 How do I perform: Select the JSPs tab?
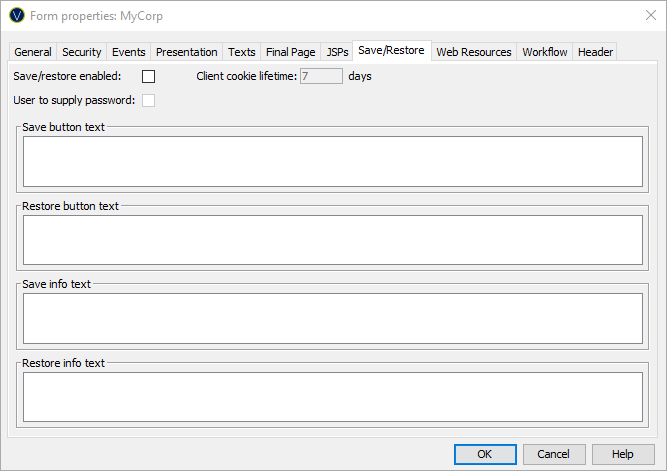[337, 52]
